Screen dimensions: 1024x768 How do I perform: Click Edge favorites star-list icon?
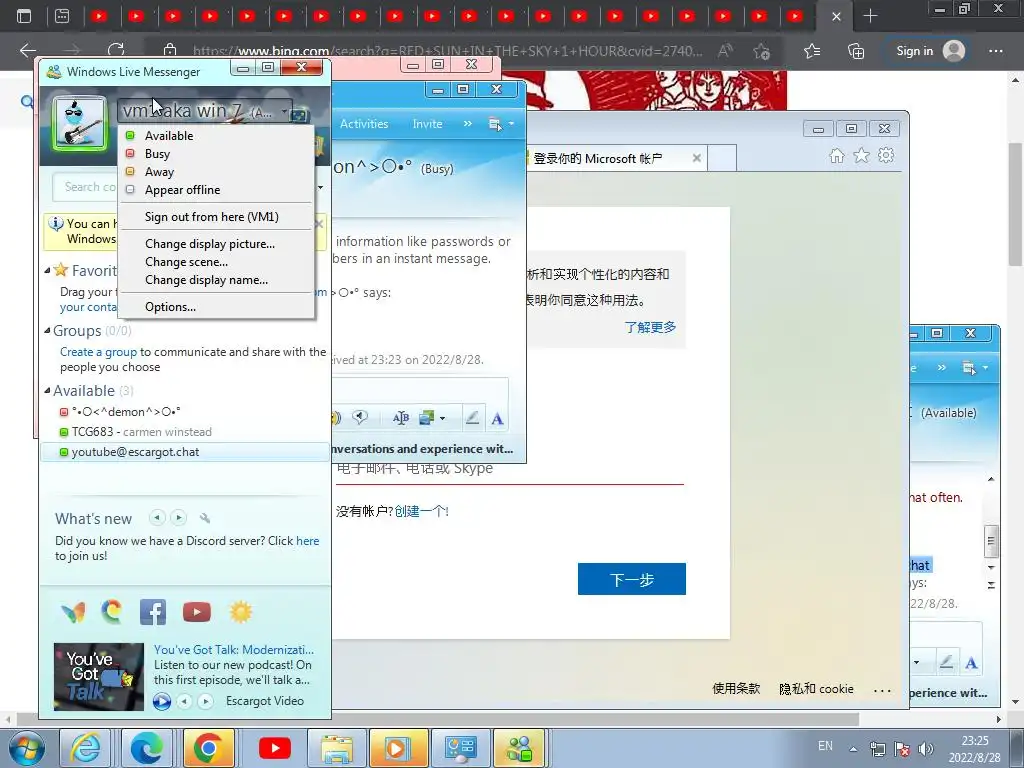(x=812, y=51)
